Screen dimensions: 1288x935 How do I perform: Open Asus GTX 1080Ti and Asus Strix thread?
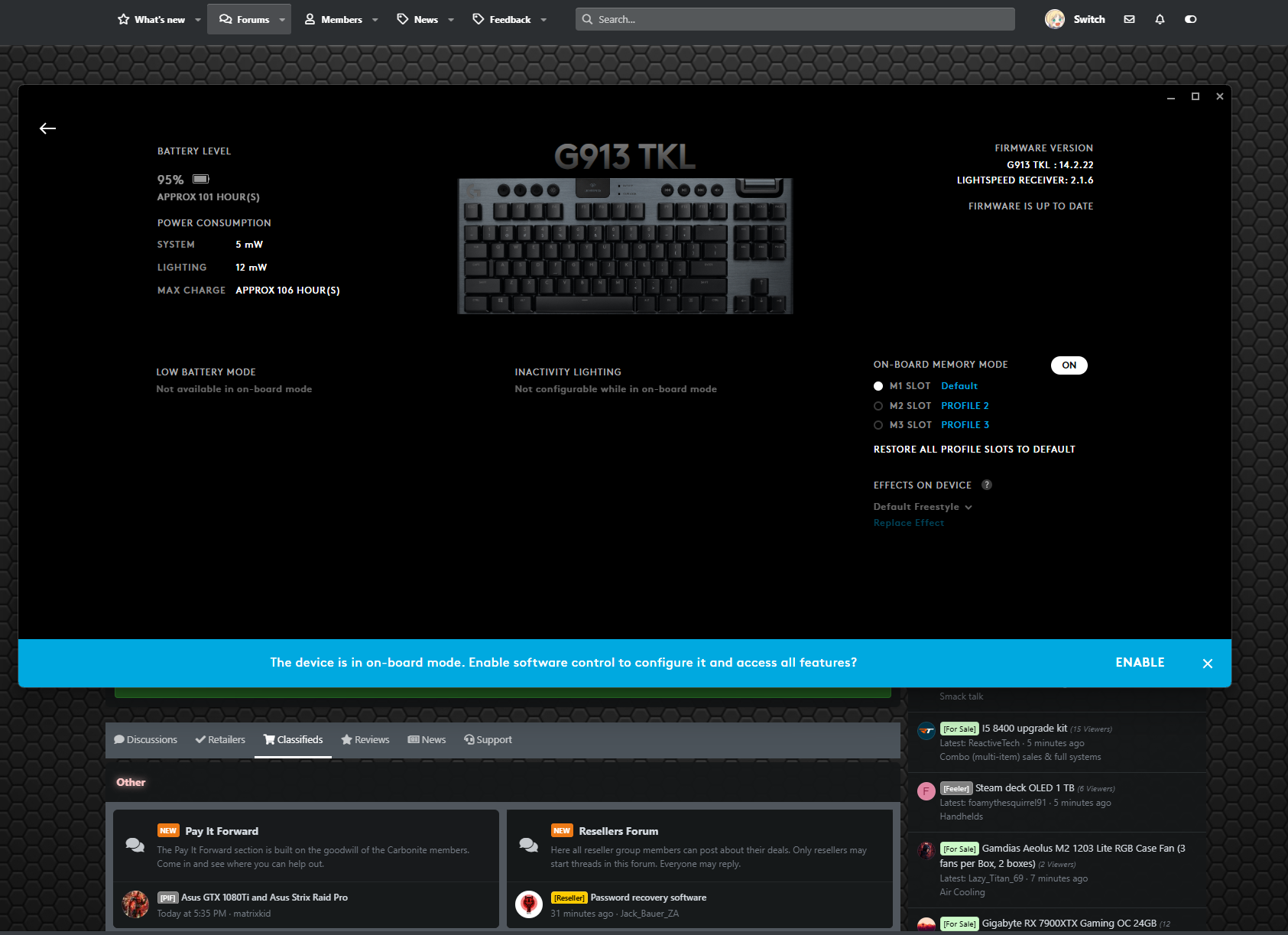(x=264, y=898)
